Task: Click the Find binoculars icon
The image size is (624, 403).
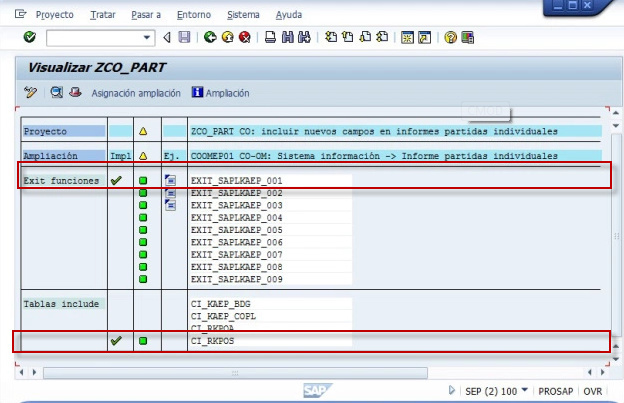Action: tap(287, 37)
